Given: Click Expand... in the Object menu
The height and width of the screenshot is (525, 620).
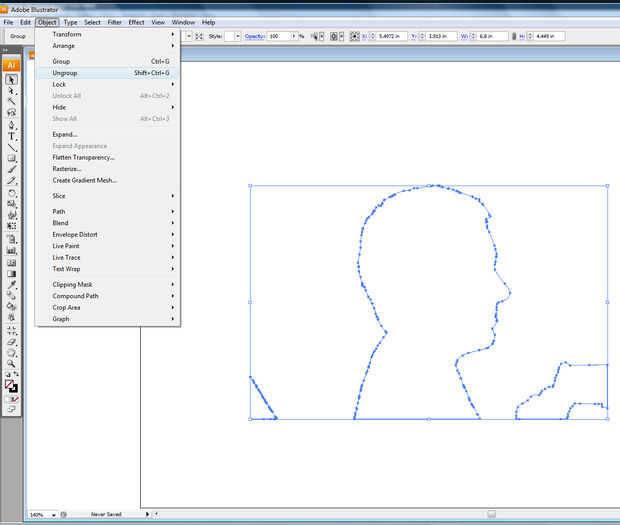Looking at the screenshot, I should click(x=65, y=134).
